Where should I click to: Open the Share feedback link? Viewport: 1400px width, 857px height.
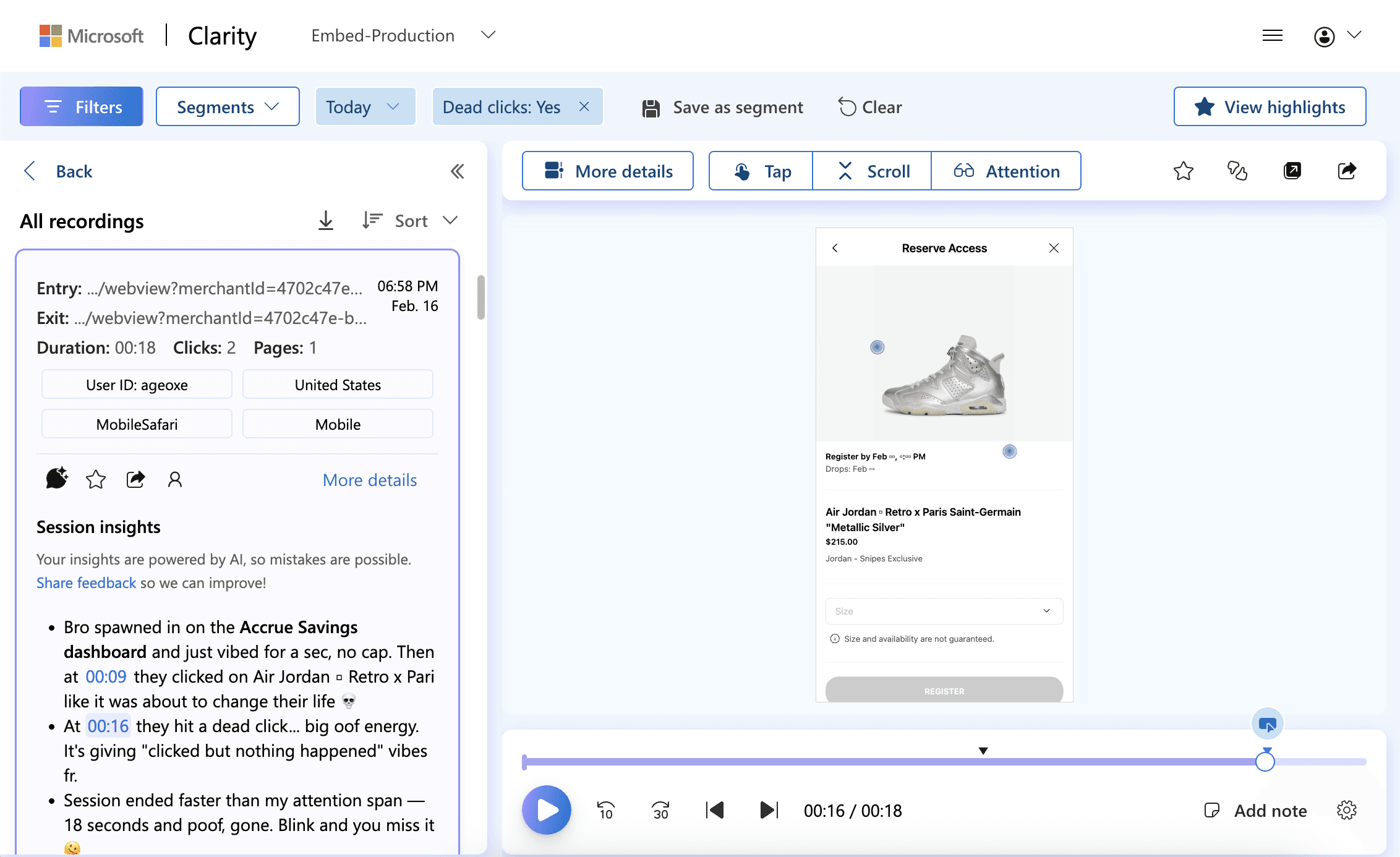86,583
